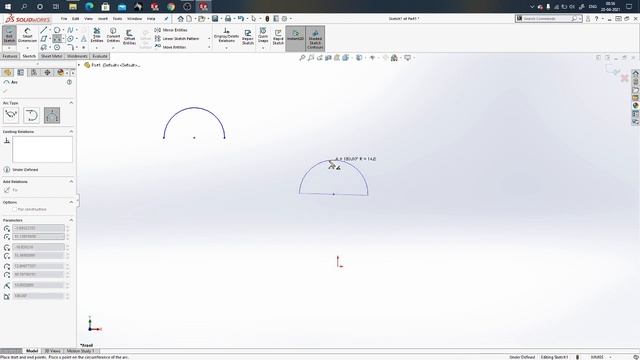Open Search Commands dropdown arrow

[580, 19]
